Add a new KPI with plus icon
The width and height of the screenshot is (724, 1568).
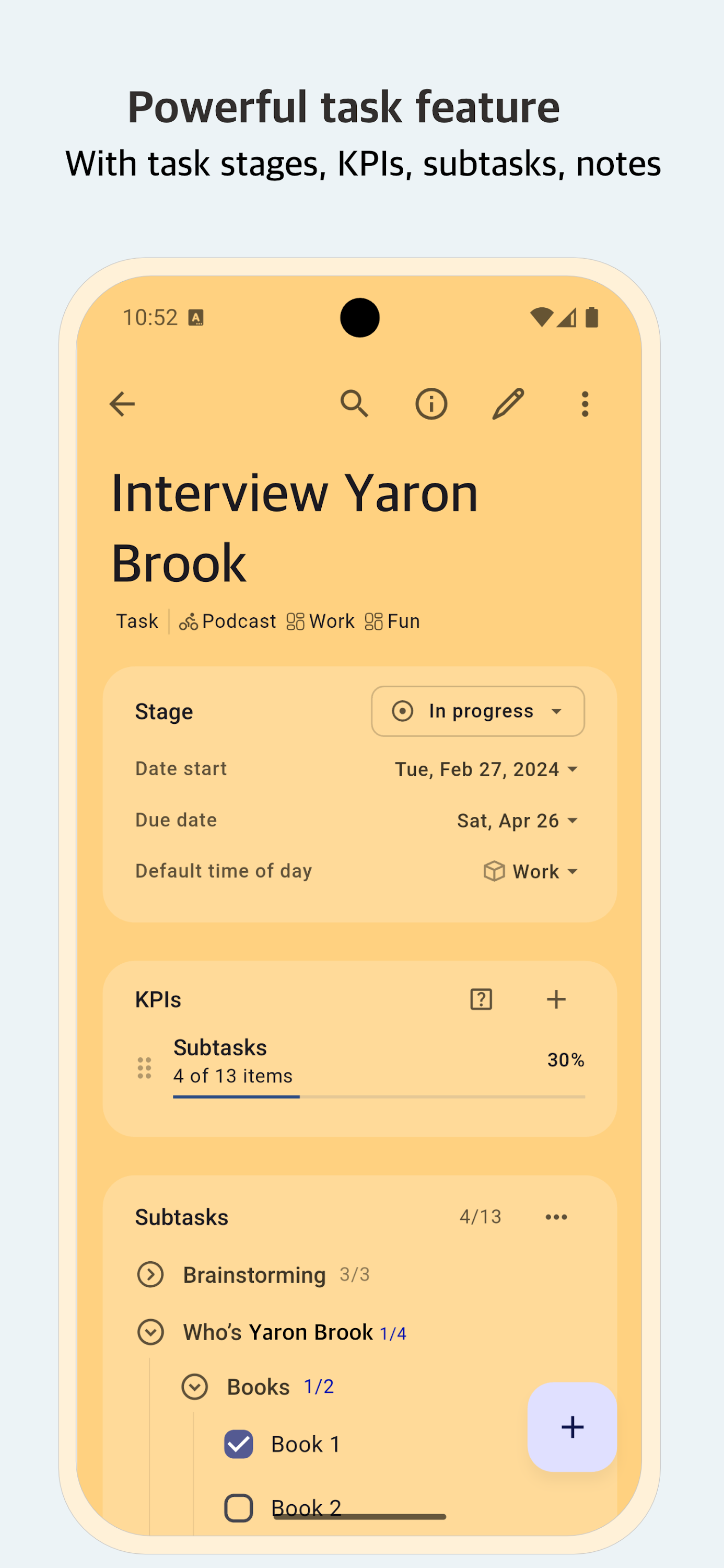(x=556, y=999)
